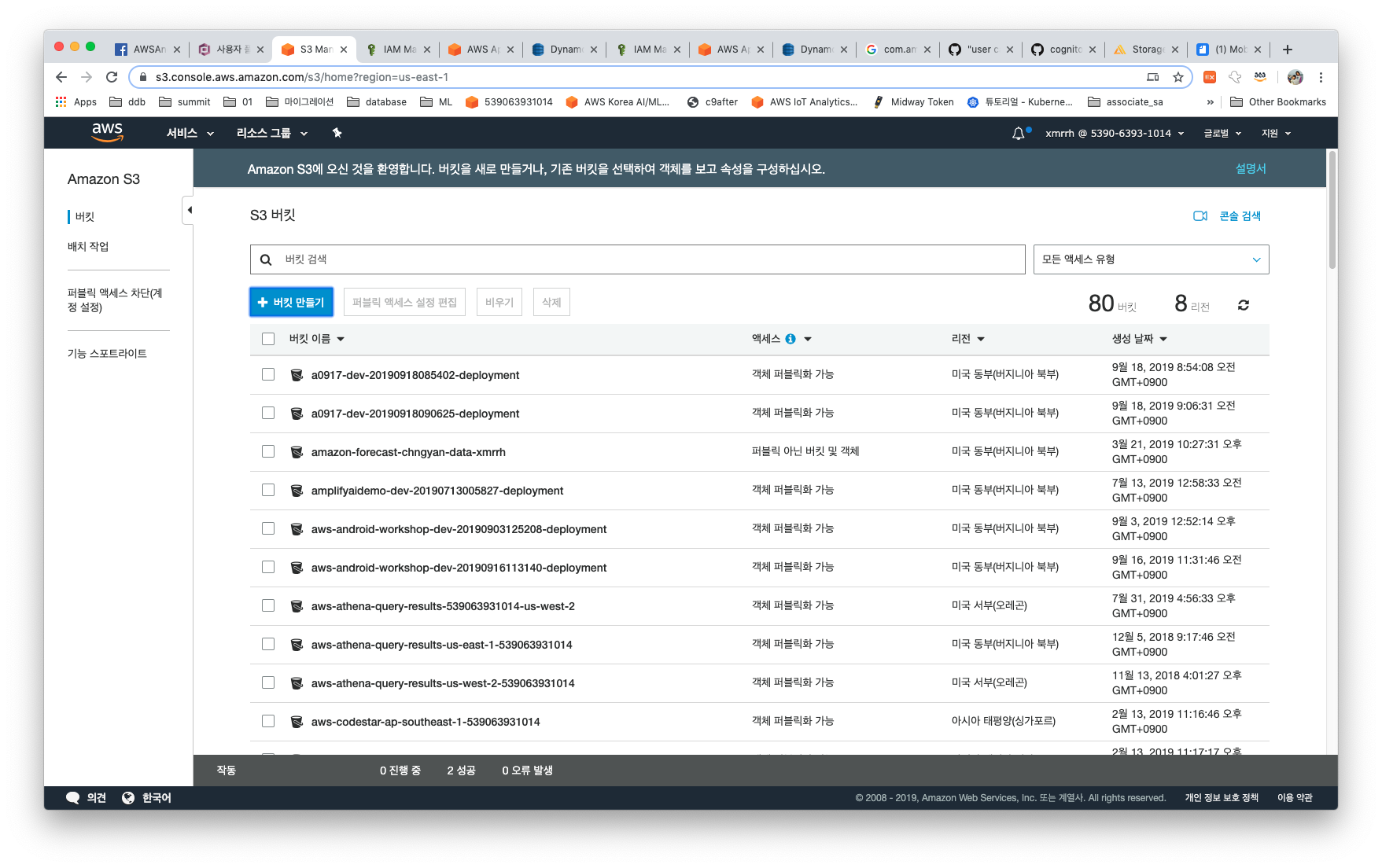Open 기능 스포트라이트 in the sidebar

(x=107, y=354)
